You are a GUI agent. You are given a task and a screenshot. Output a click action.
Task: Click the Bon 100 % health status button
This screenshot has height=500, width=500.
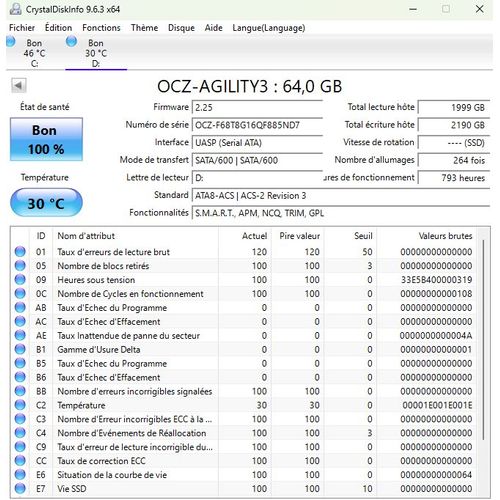(46, 139)
